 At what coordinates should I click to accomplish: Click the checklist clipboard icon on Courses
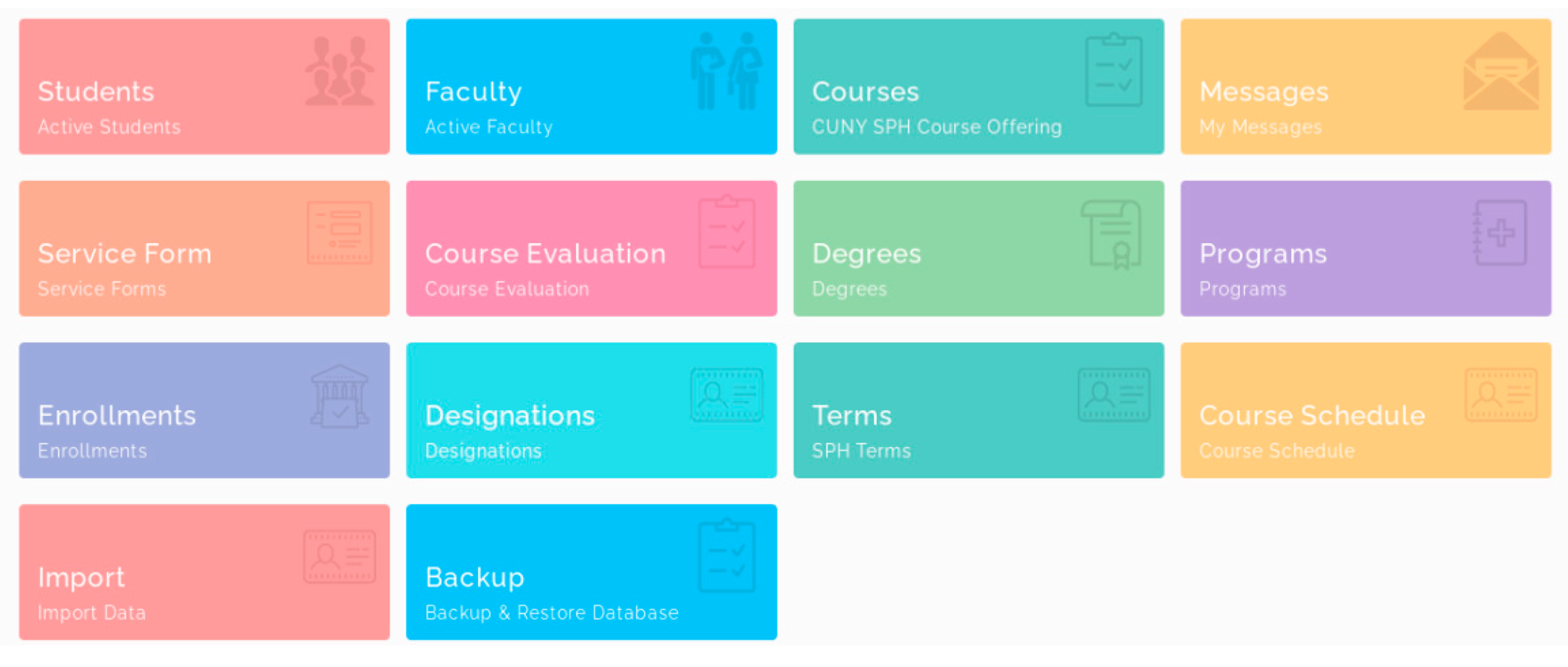click(x=1113, y=70)
